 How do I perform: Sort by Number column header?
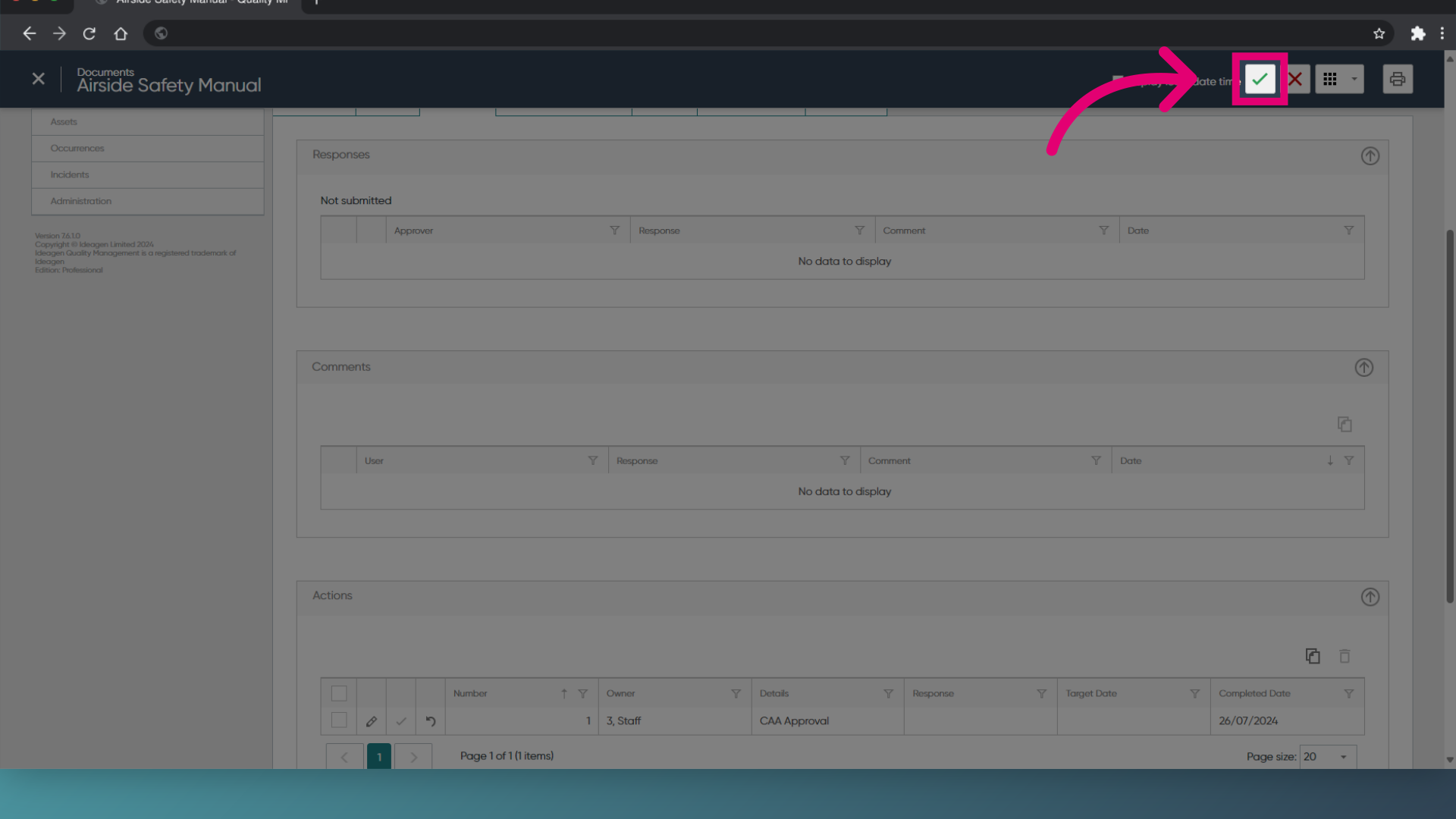coord(470,694)
